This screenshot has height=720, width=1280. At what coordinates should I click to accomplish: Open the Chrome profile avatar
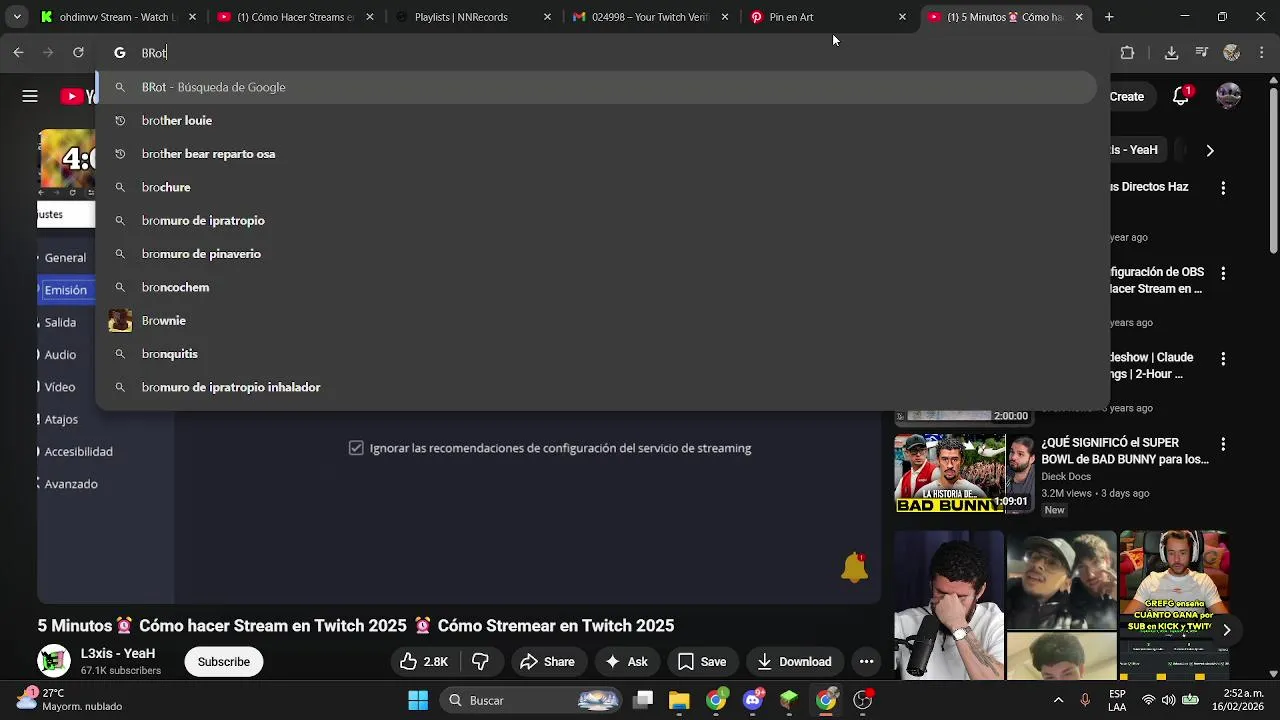[1232, 53]
